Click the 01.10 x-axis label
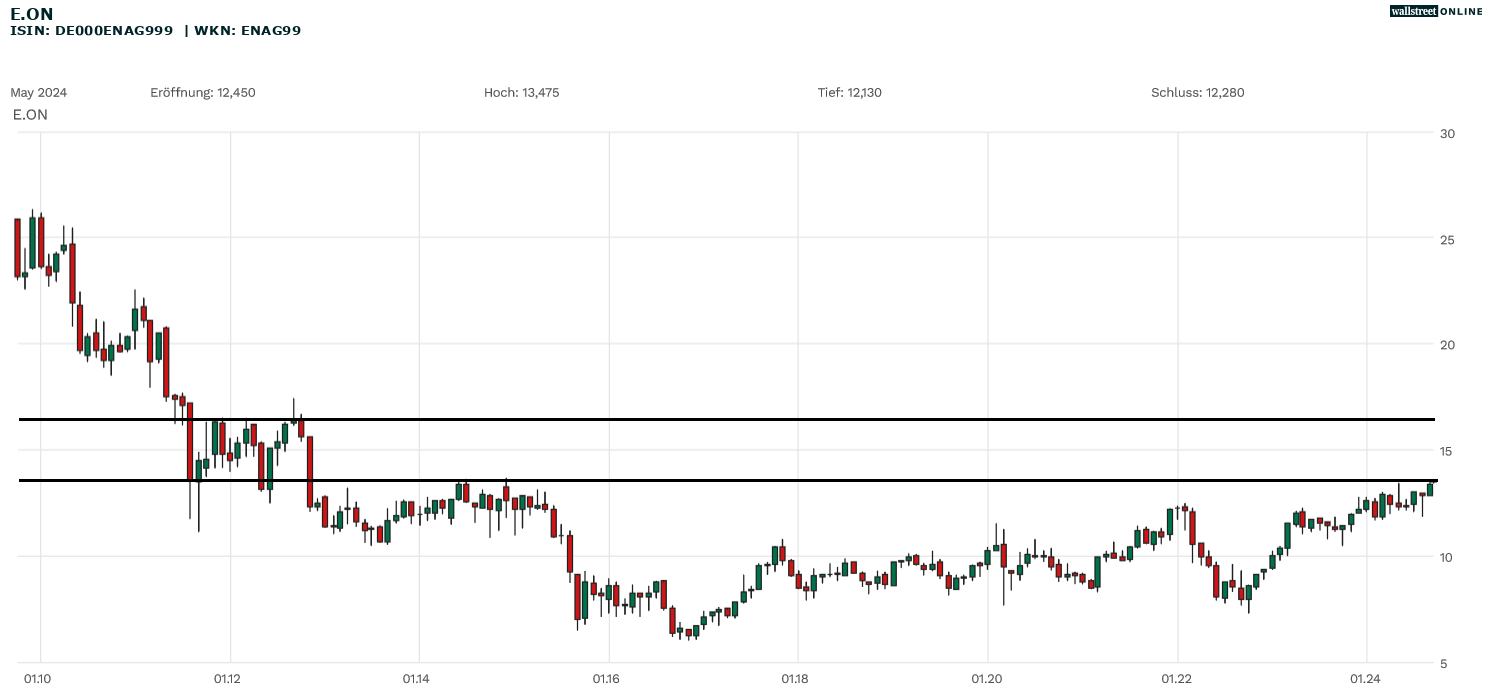 click(39, 679)
